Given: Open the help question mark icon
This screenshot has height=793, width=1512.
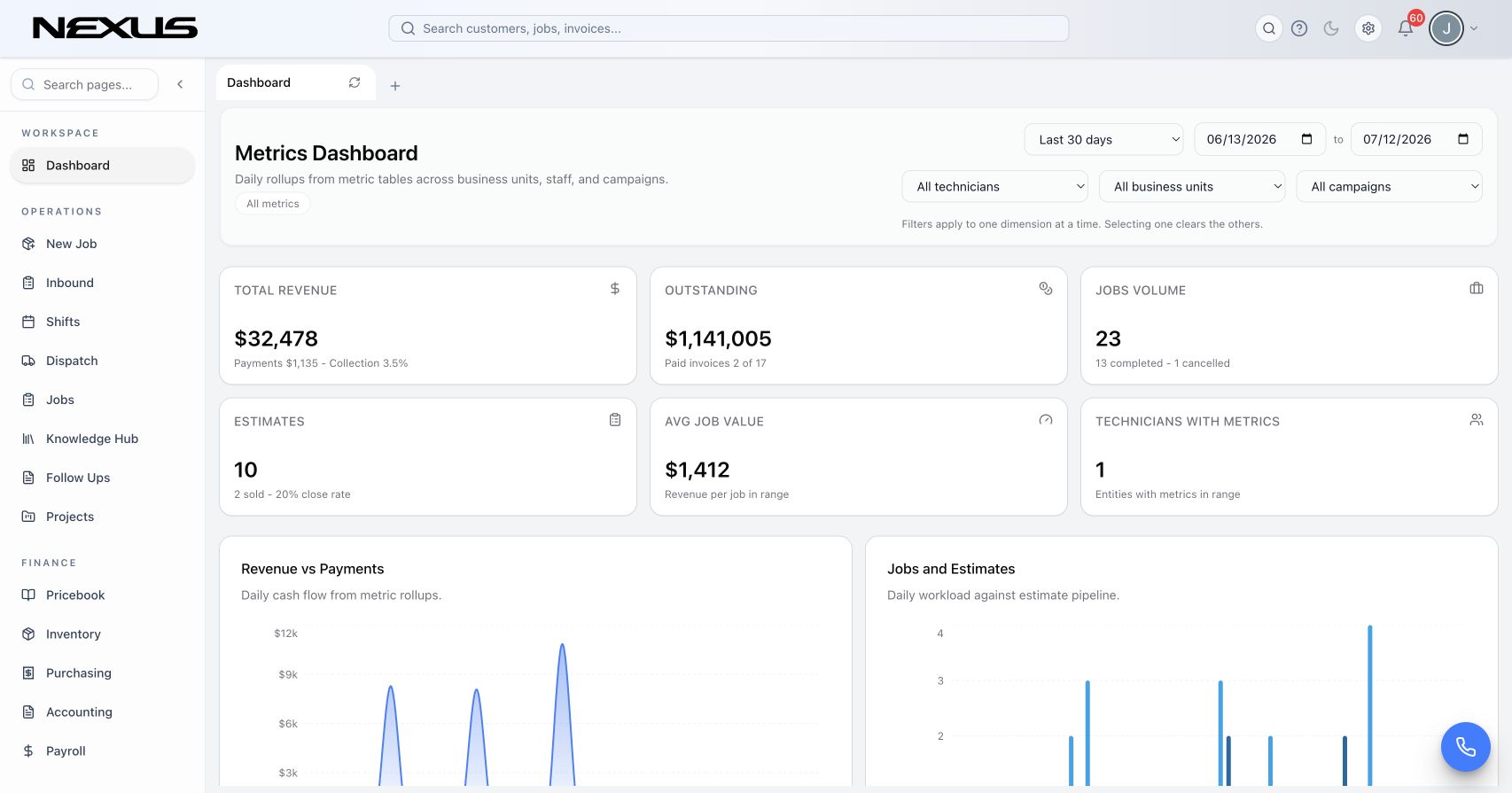Looking at the screenshot, I should click(1299, 28).
